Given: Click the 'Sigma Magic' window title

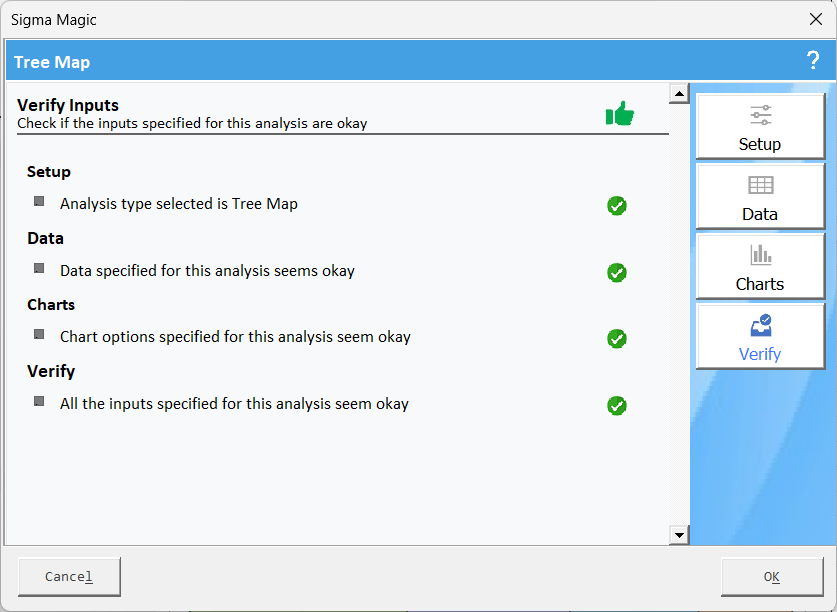Looking at the screenshot, I should tap(54, 20).
